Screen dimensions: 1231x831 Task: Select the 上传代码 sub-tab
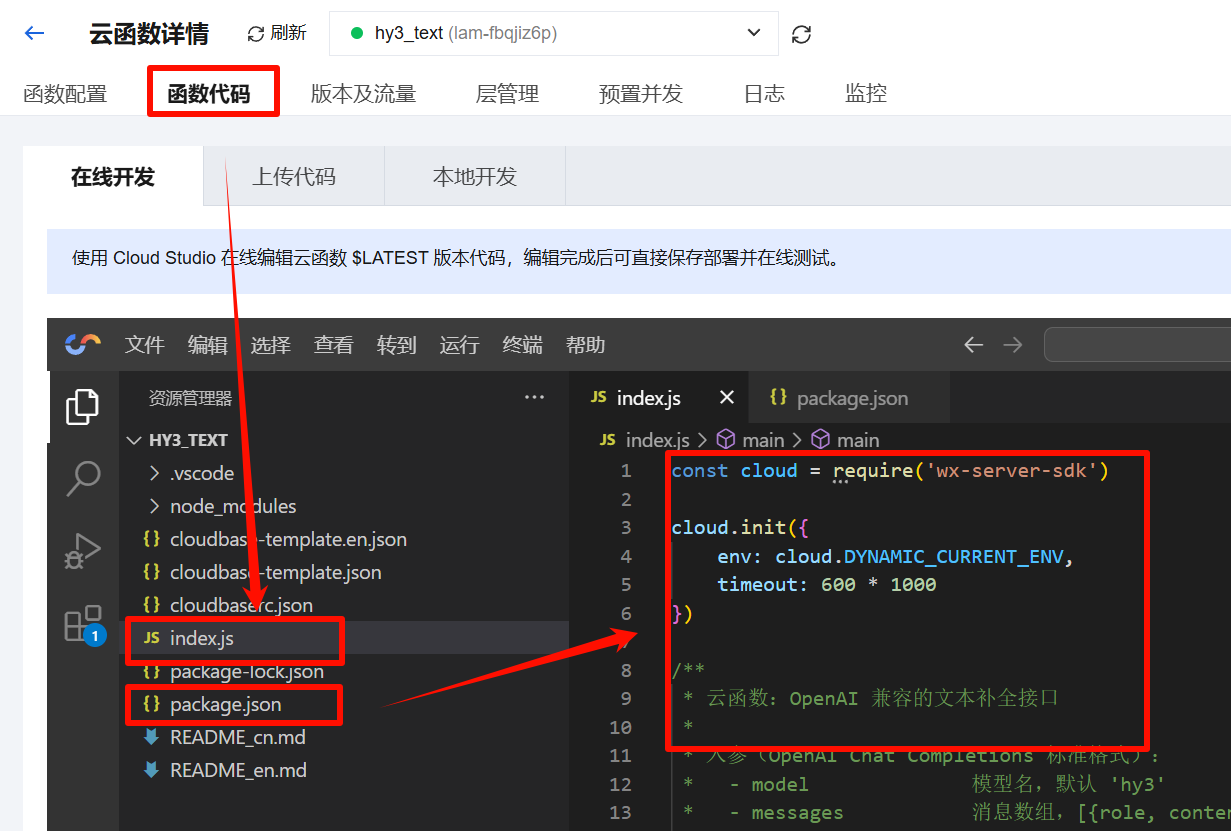click(x=294, y=177)
